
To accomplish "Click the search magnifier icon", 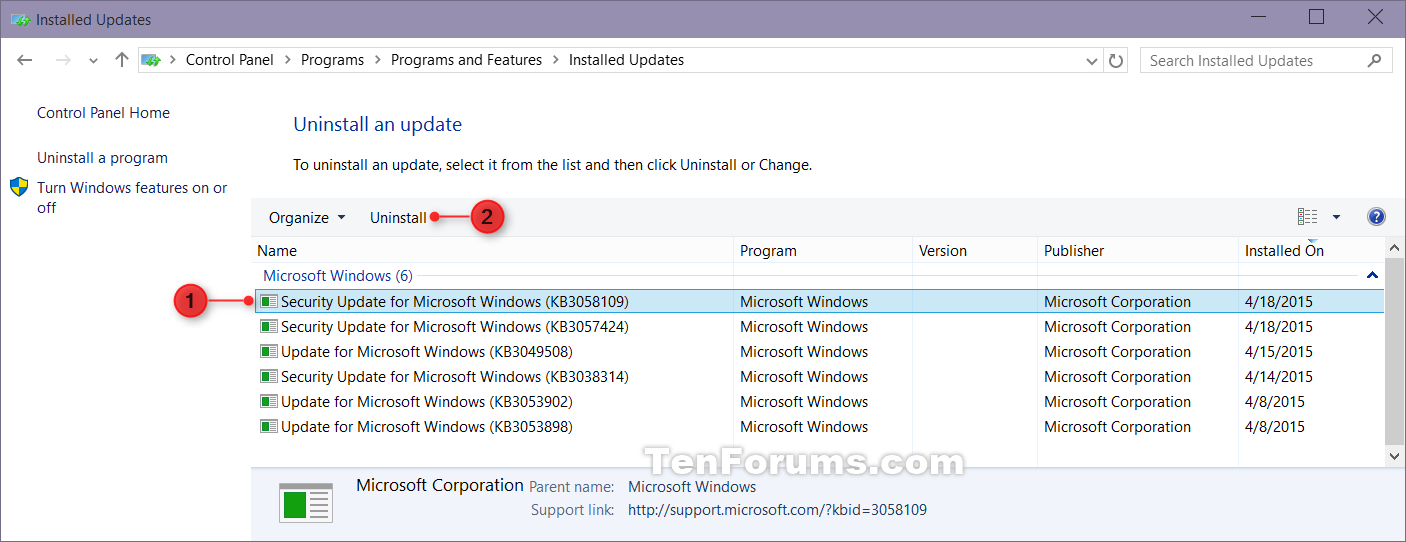I will pos(1374,60).
